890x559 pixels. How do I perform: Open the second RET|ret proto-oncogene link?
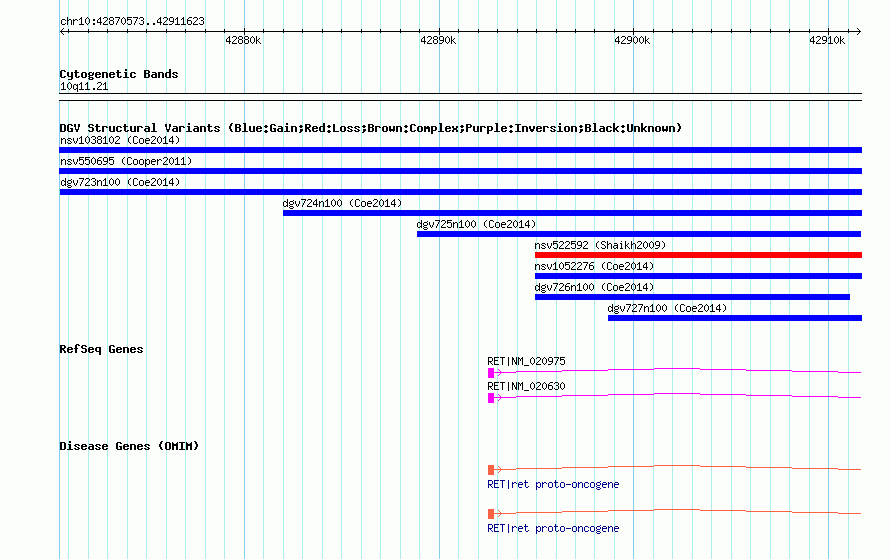coord(553,528)
